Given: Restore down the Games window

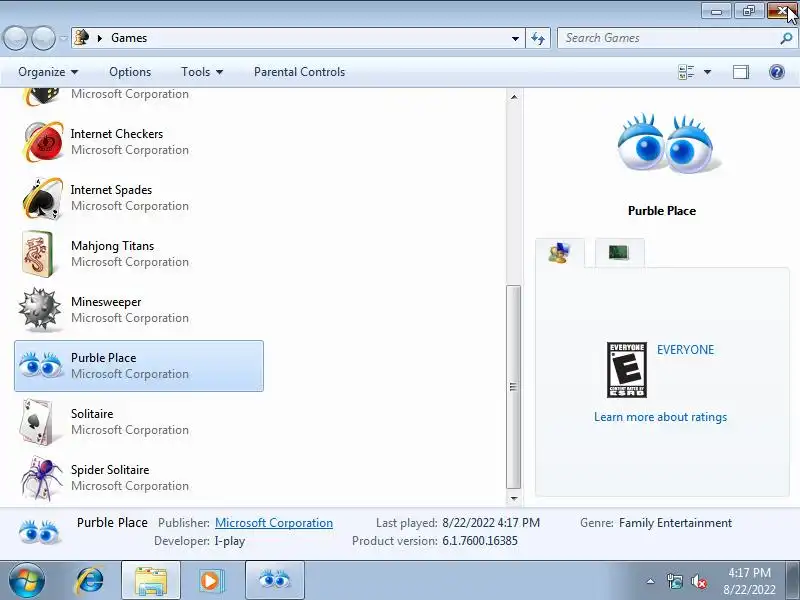Looking at the screenshot, I should point(748,10).
